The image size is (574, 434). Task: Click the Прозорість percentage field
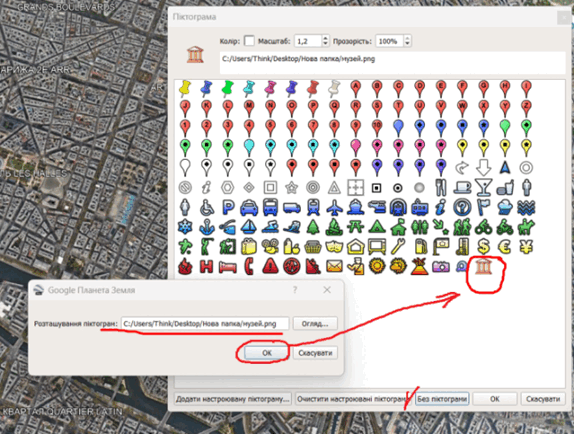coord(390,41)
